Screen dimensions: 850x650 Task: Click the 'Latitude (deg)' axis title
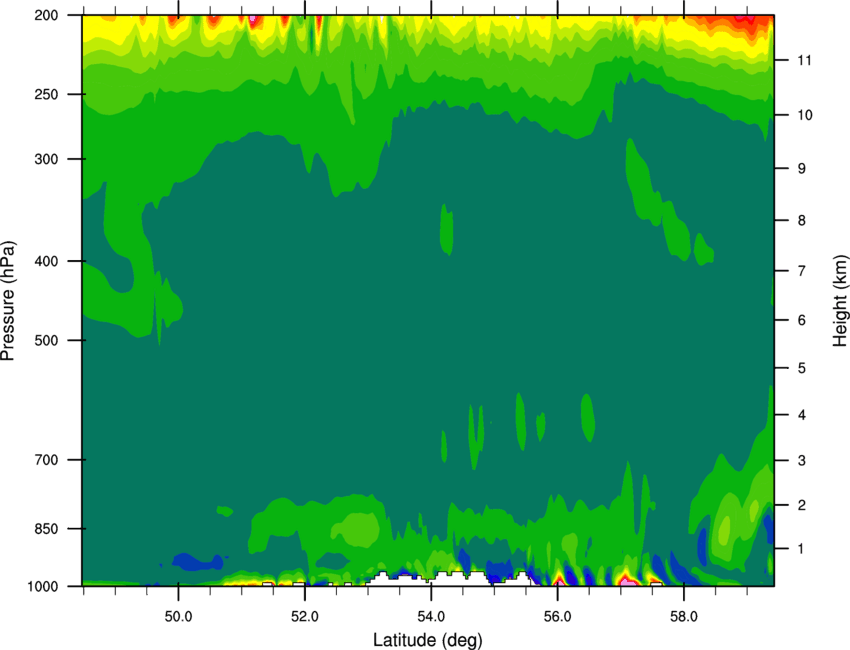[428, 640]
